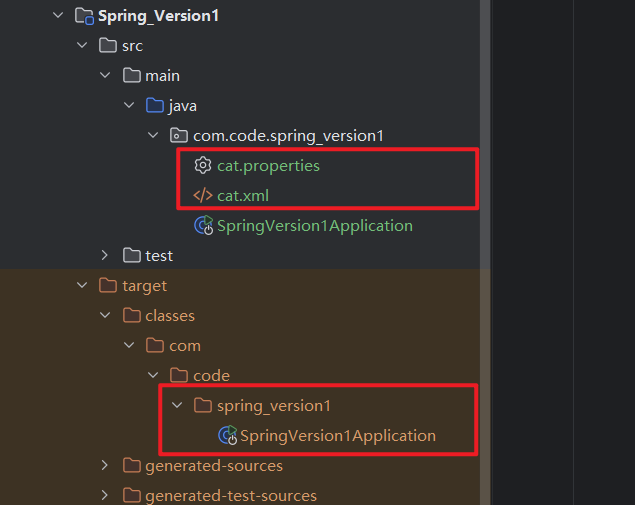Viewport: 635px width, 505px height.
Task: Select the java folder label
Action: click(183, 106)
